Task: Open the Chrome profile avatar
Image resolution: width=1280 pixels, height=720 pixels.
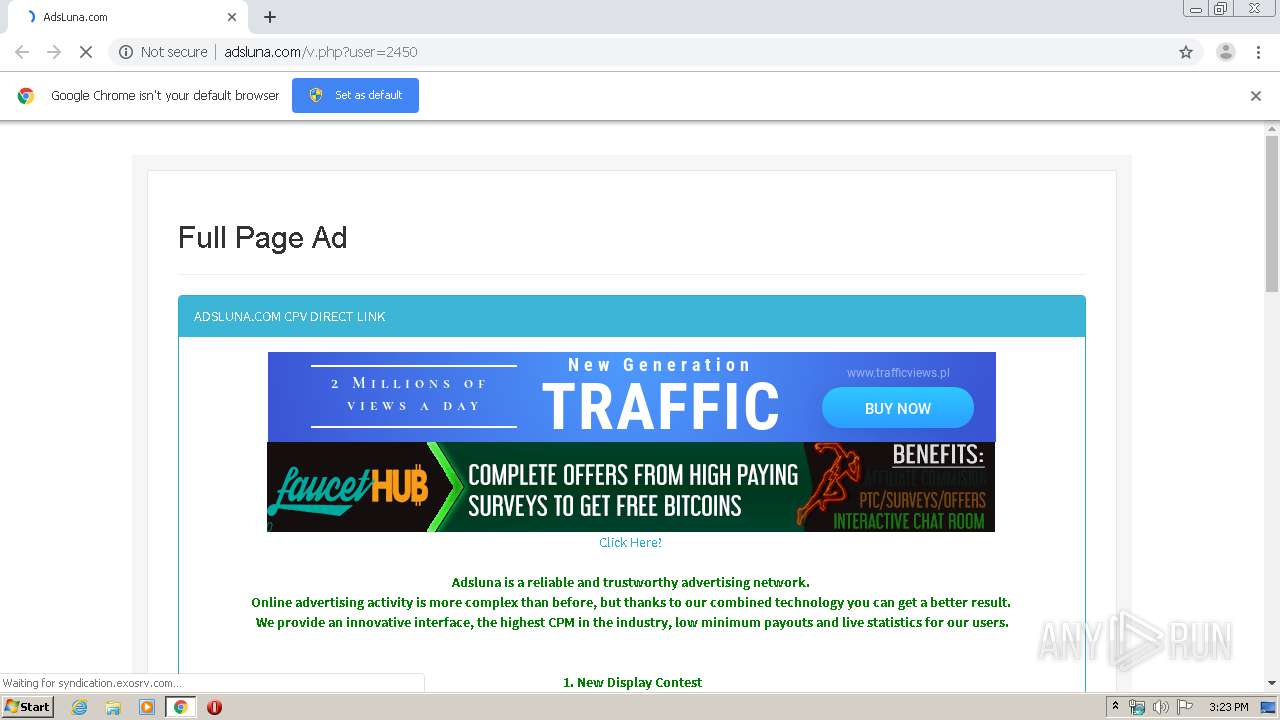Action: (x=1226, y=52)
